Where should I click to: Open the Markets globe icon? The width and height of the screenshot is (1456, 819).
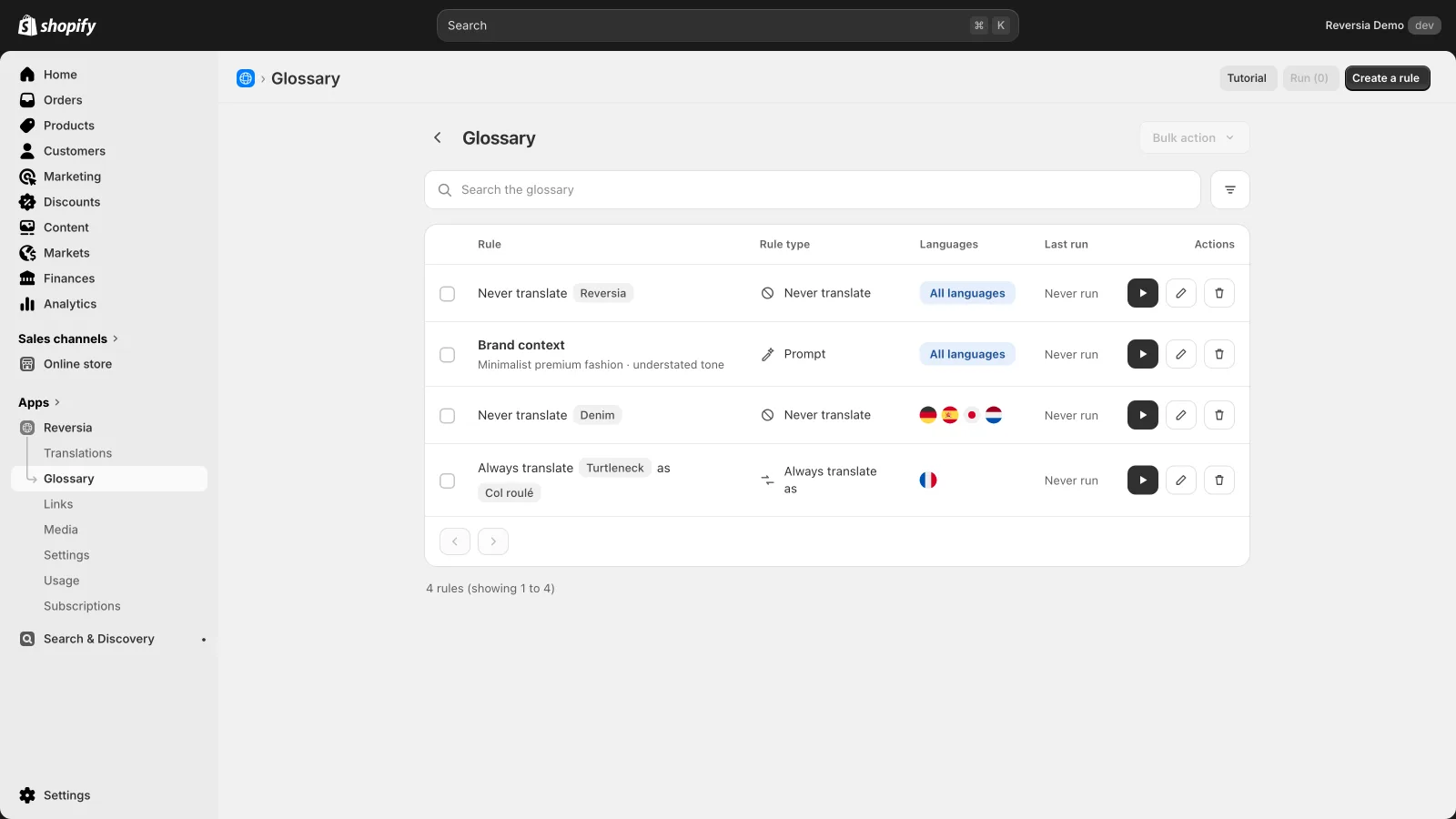pos(27,253)
